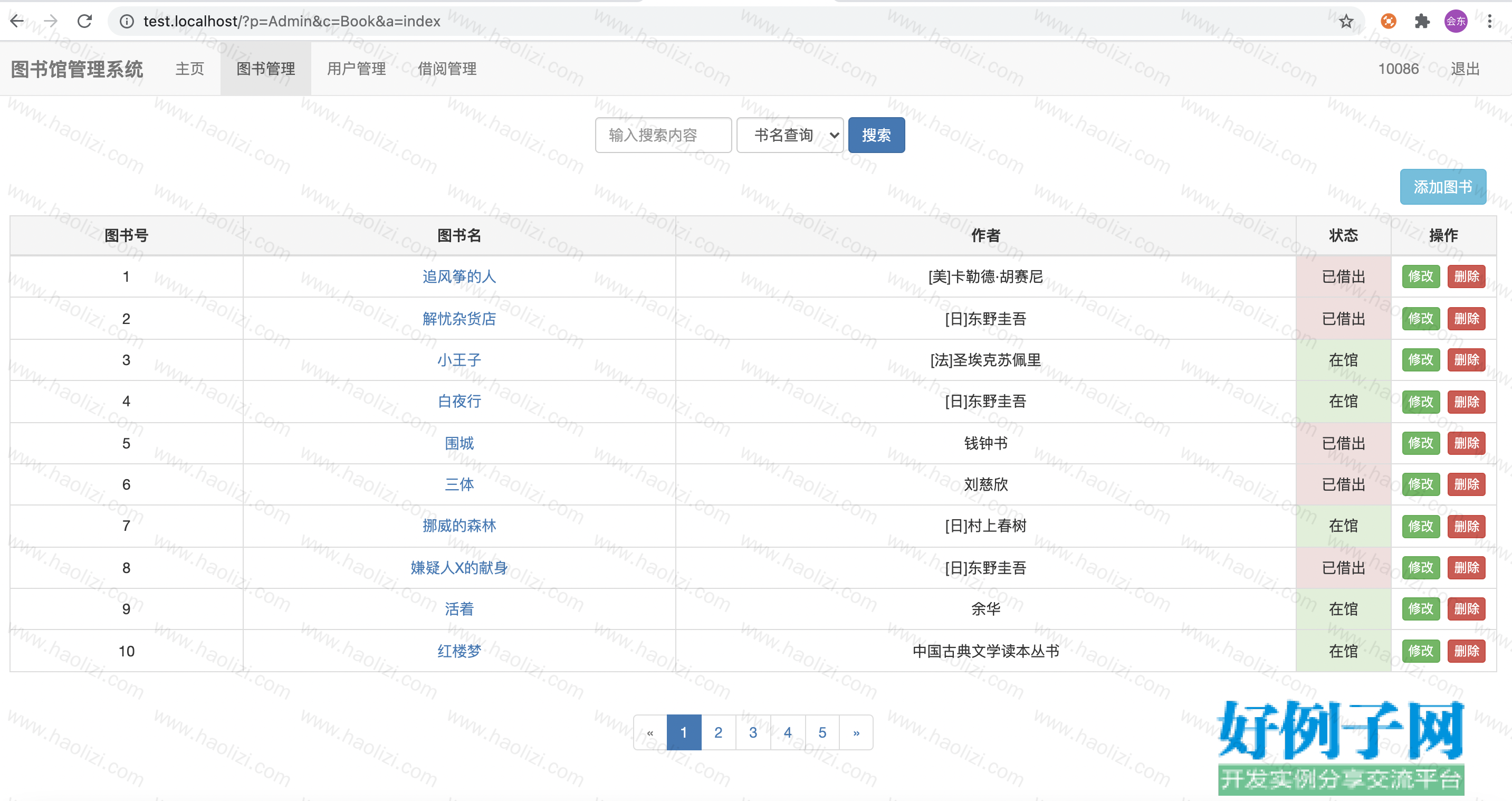Reload the current page

[x=85, y=21]
